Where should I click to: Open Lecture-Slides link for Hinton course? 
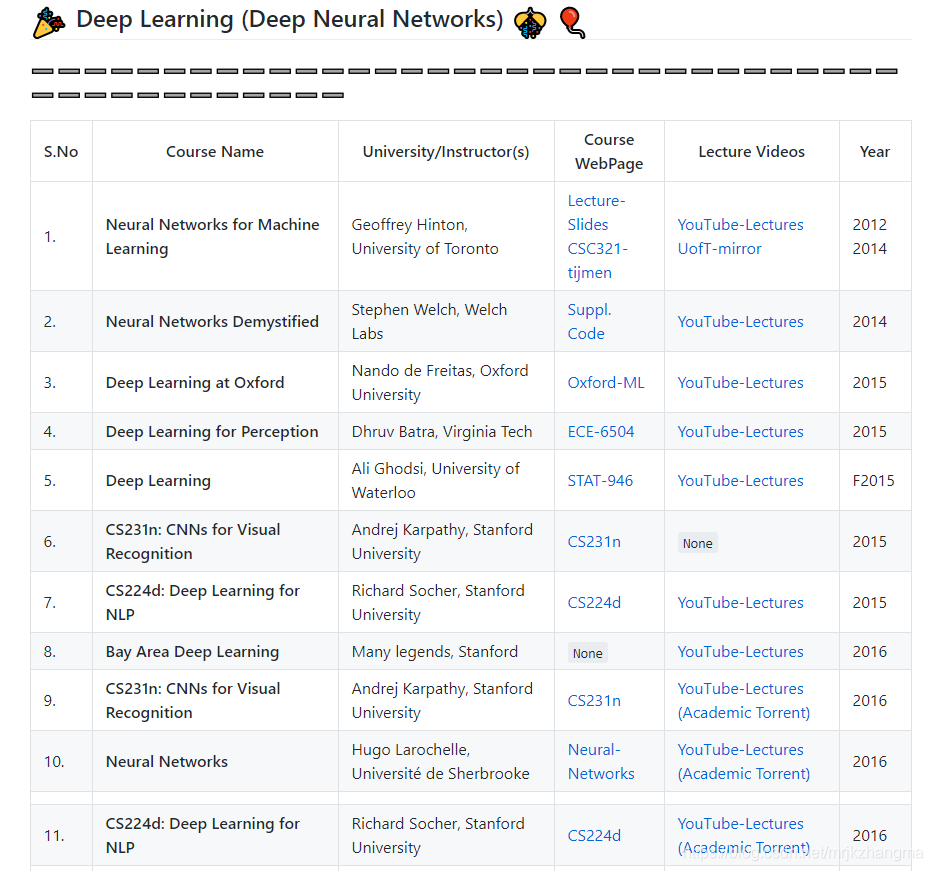(596, 212)
